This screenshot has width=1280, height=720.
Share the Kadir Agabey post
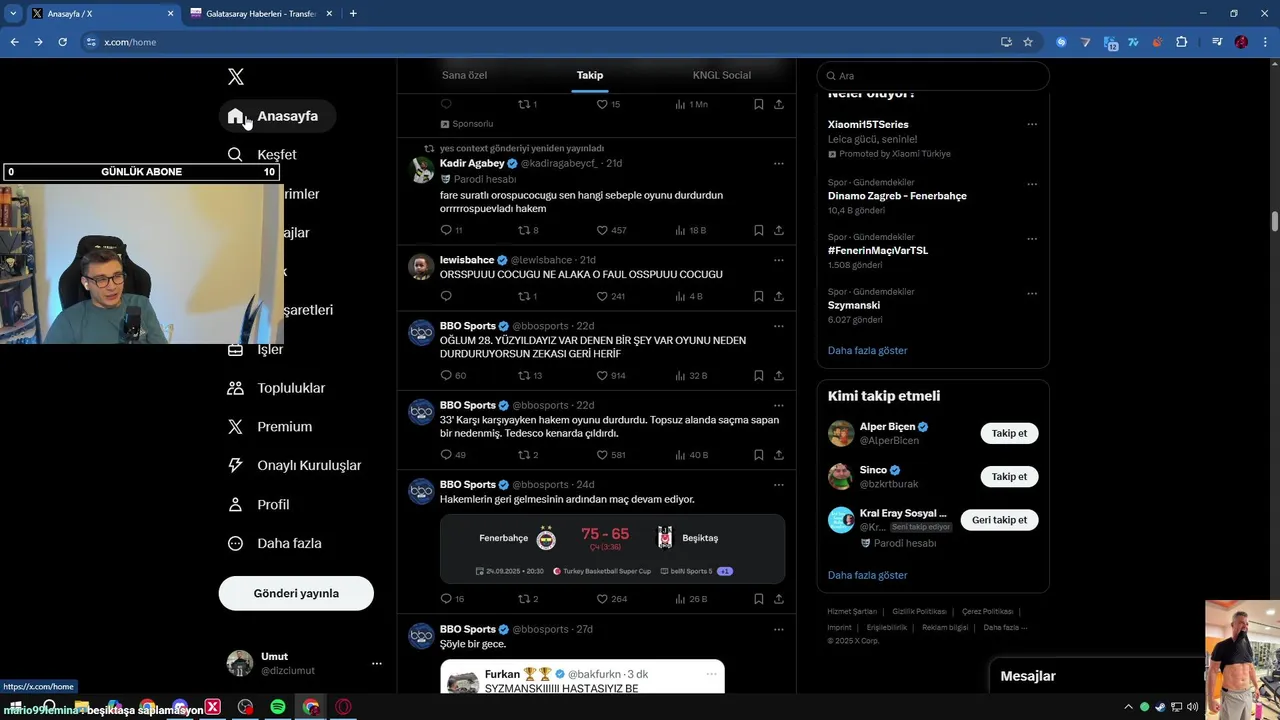click(779, 230)
